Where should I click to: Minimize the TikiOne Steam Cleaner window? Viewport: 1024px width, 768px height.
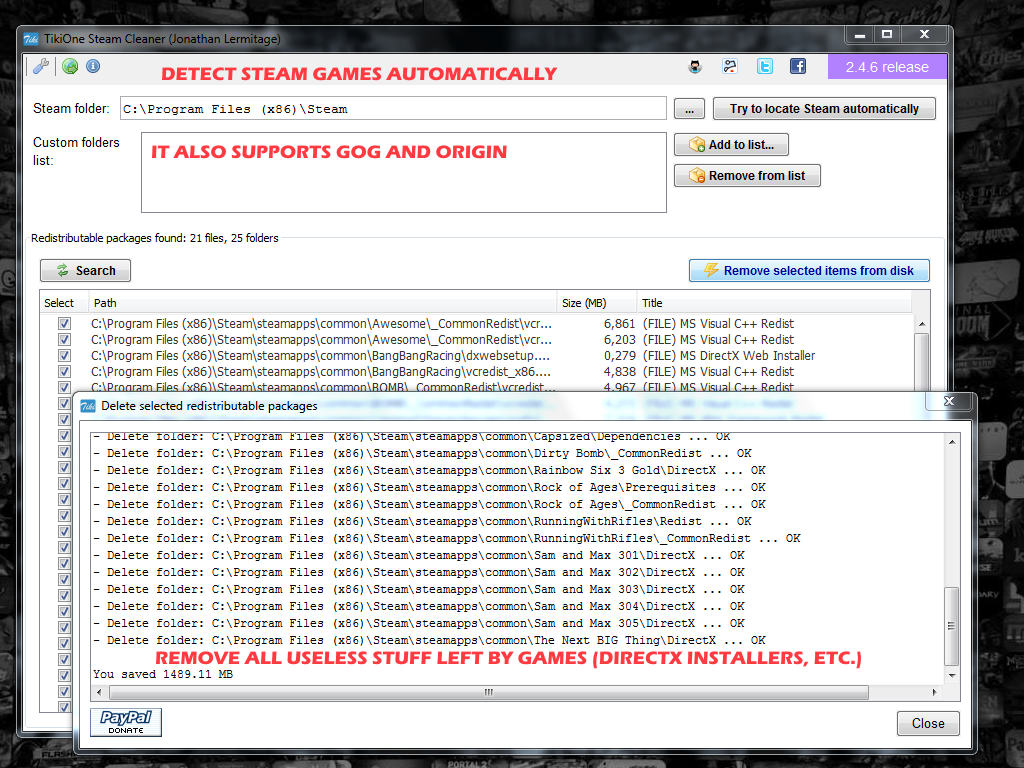click(x=859, y=35)
